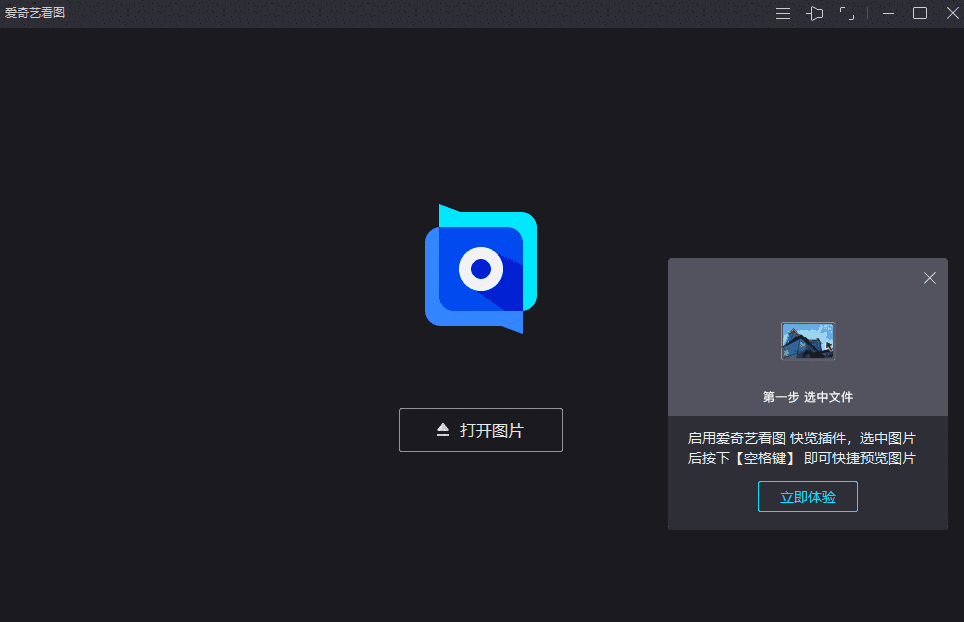Close the 爱奇艺看图 application
This screenshot has height=622, width=964.
click(x=951, y=13)
